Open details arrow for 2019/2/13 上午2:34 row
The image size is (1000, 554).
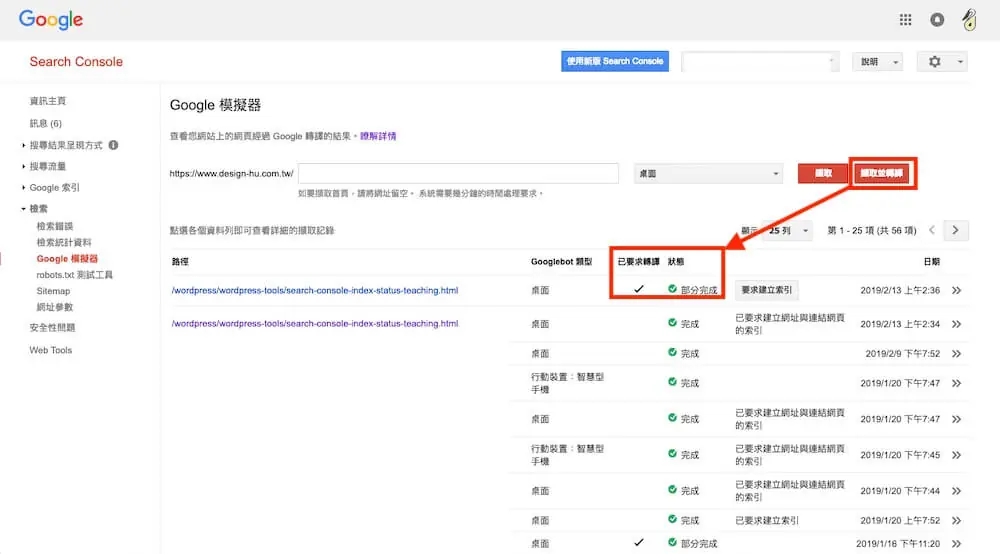956,324
